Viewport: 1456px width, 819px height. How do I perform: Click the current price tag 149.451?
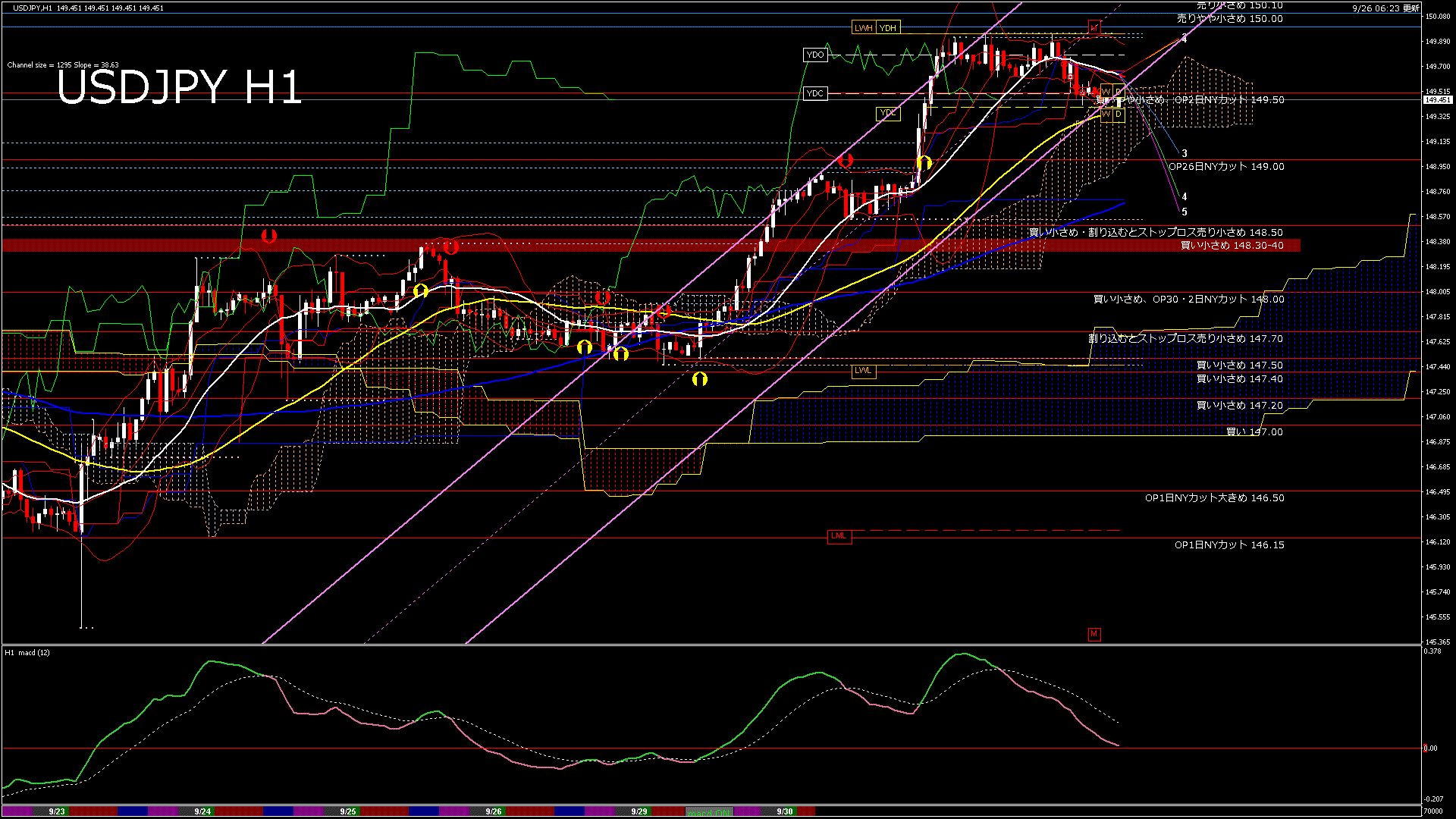(1437, 100)
